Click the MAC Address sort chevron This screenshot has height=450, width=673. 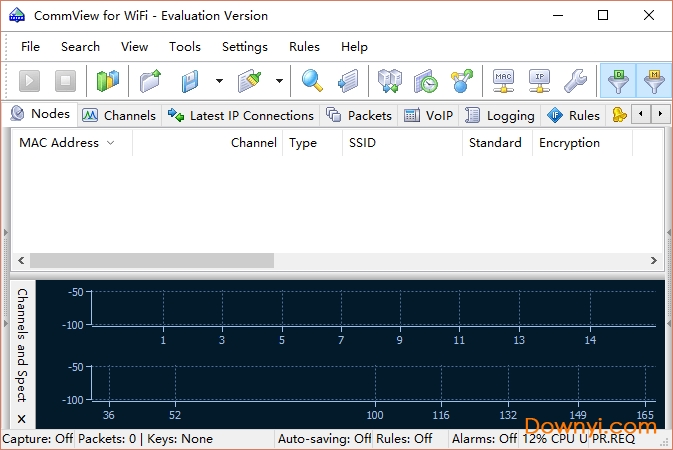(x=110, y=143)
